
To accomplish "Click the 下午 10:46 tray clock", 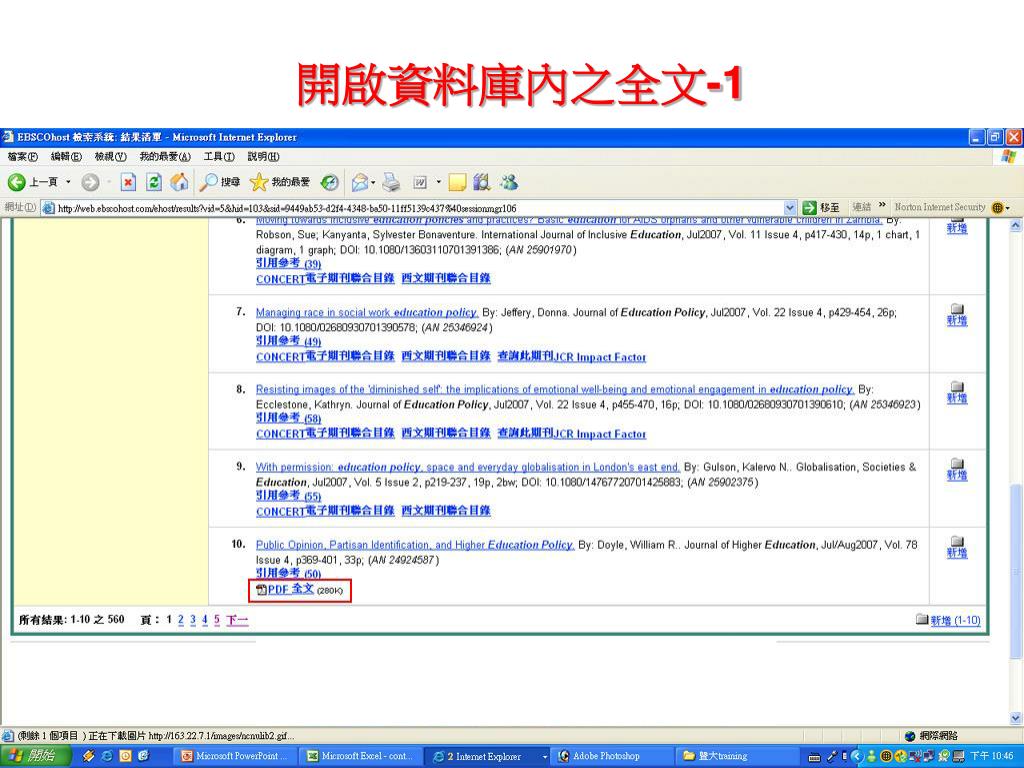I will coord(991,756).
